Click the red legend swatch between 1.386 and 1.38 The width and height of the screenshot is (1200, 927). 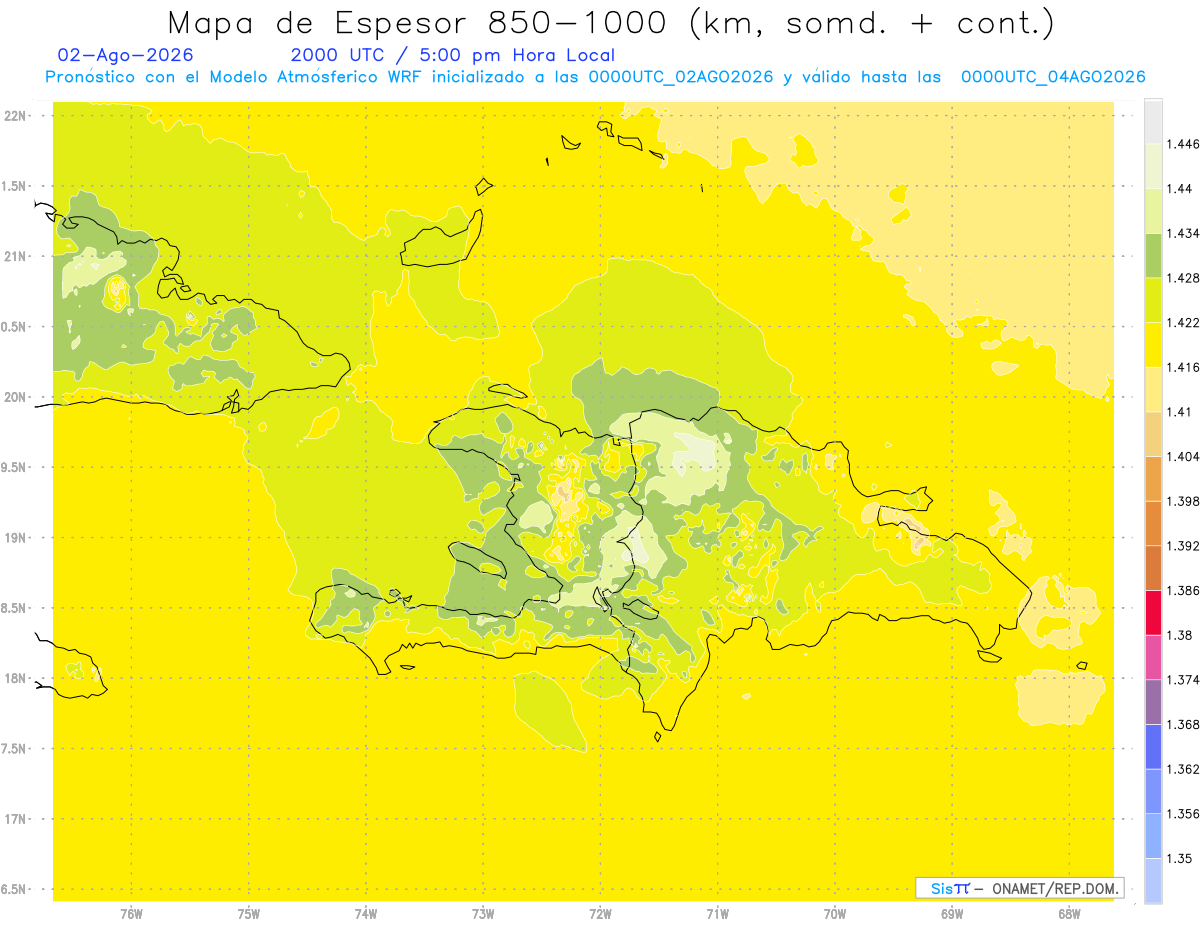(1153, 612)
